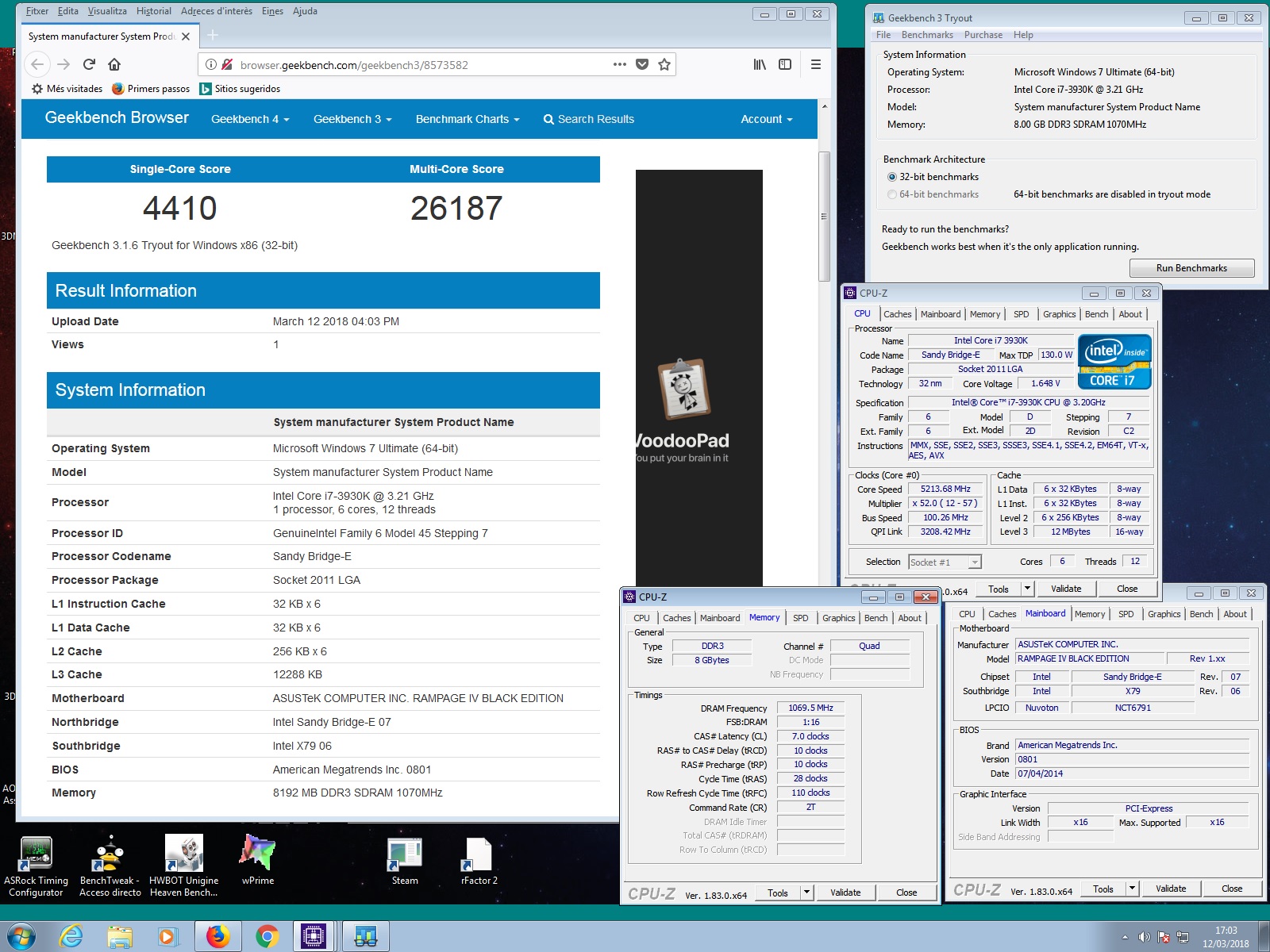This screenshot has width=1270, height=952.
Task: Launch wPrime from desktop
Action: [x=257, y=860]
